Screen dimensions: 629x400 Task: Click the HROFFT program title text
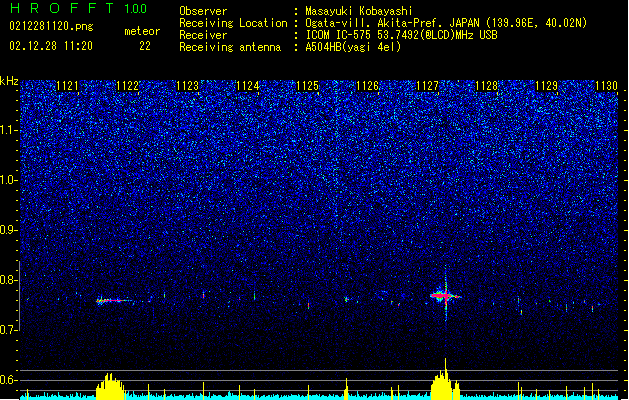click(62, 8)
